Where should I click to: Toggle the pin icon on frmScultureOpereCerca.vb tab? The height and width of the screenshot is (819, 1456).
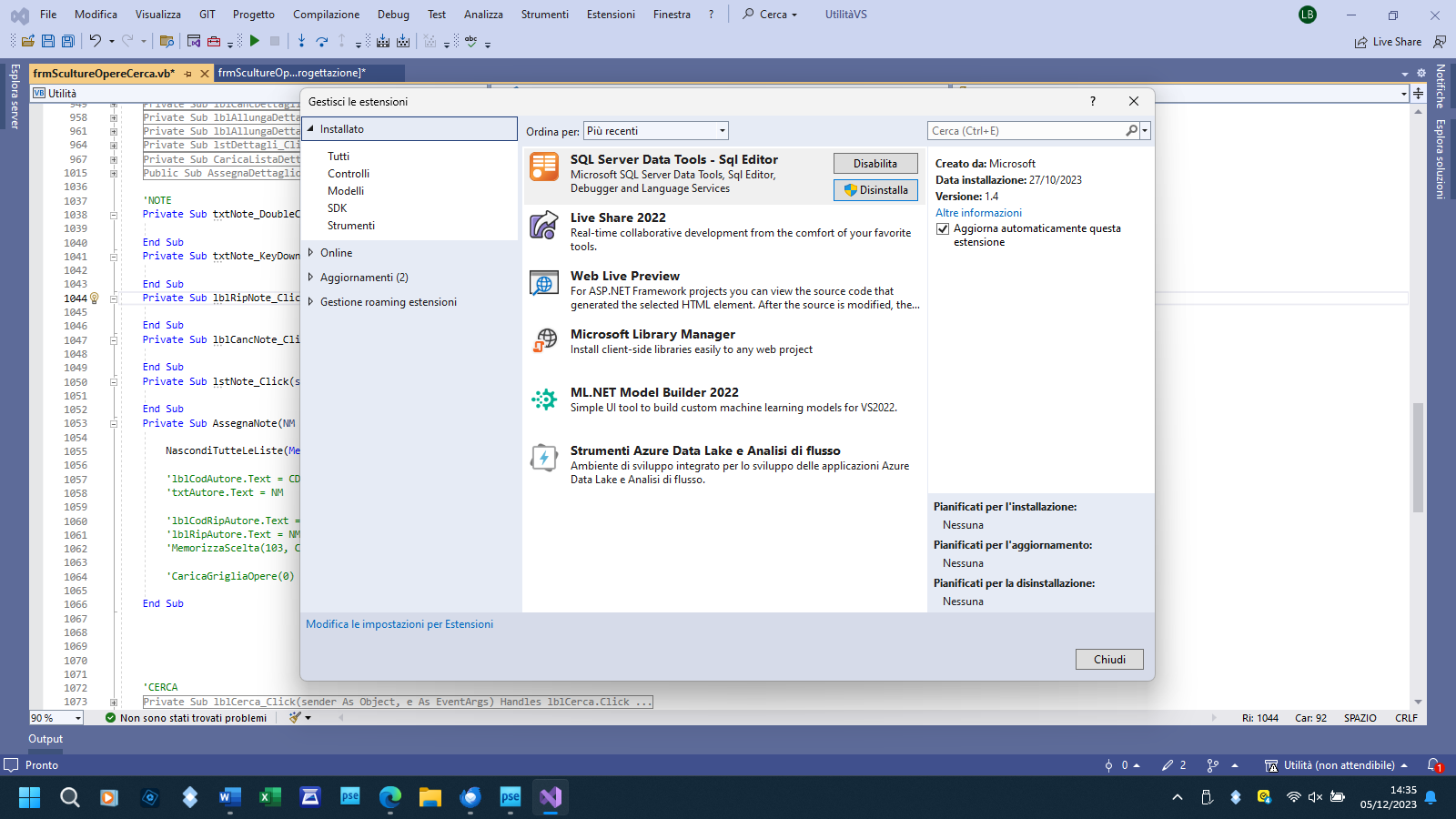[x=188, y=74]
